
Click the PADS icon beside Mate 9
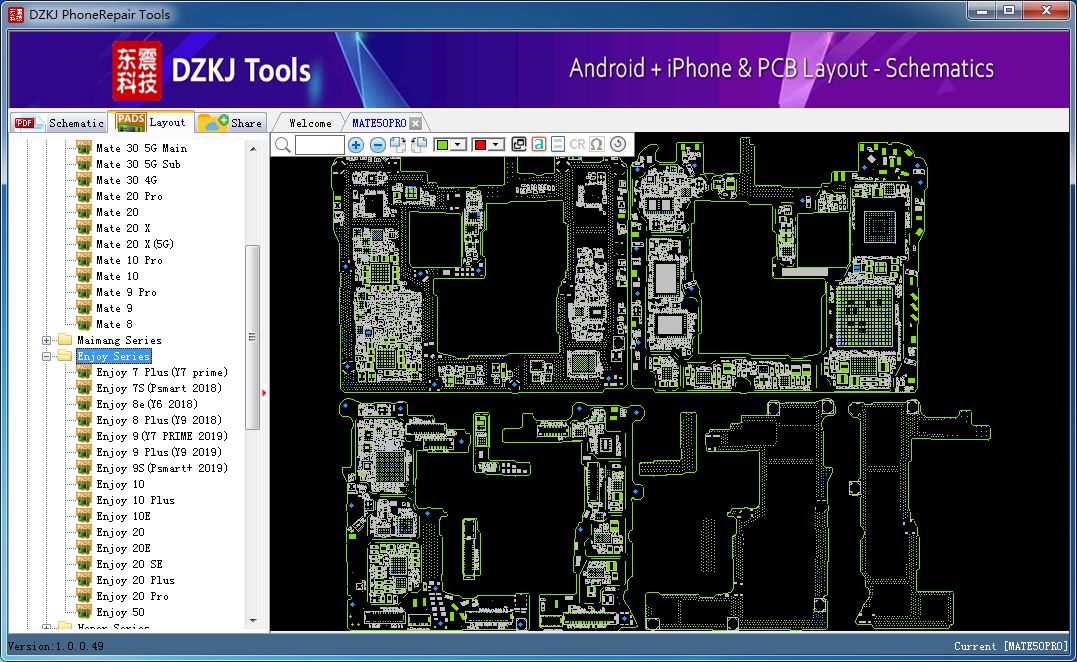(x=84, y=308)
